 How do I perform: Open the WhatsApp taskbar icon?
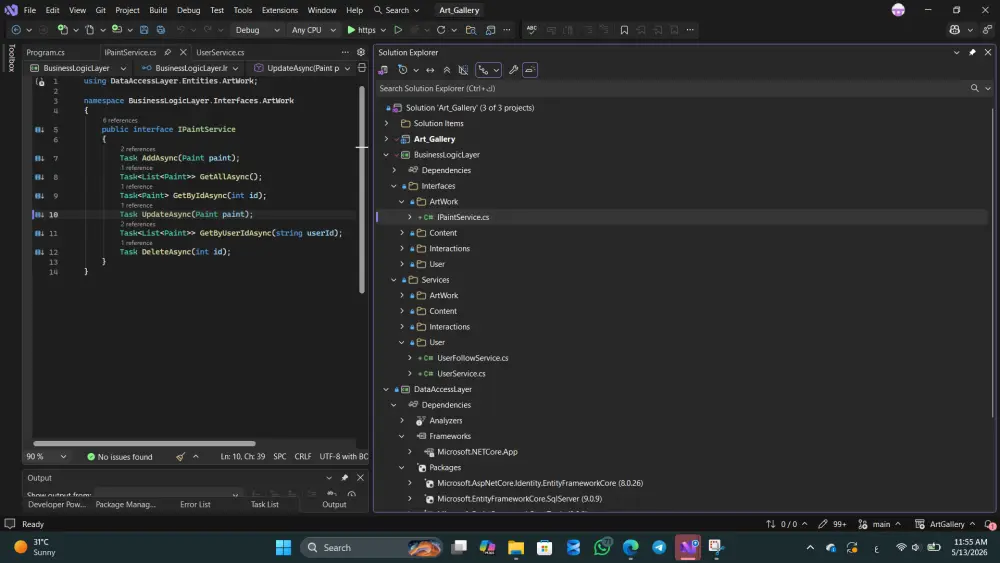tap(602, 547)
